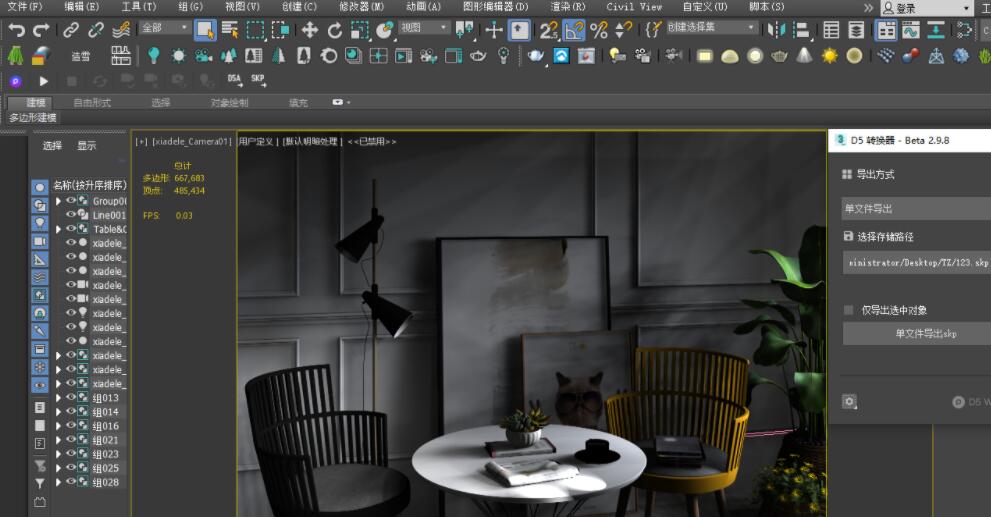
Task: Toggle cameras display filter in Scene Explorer
Action: (40, 241)
